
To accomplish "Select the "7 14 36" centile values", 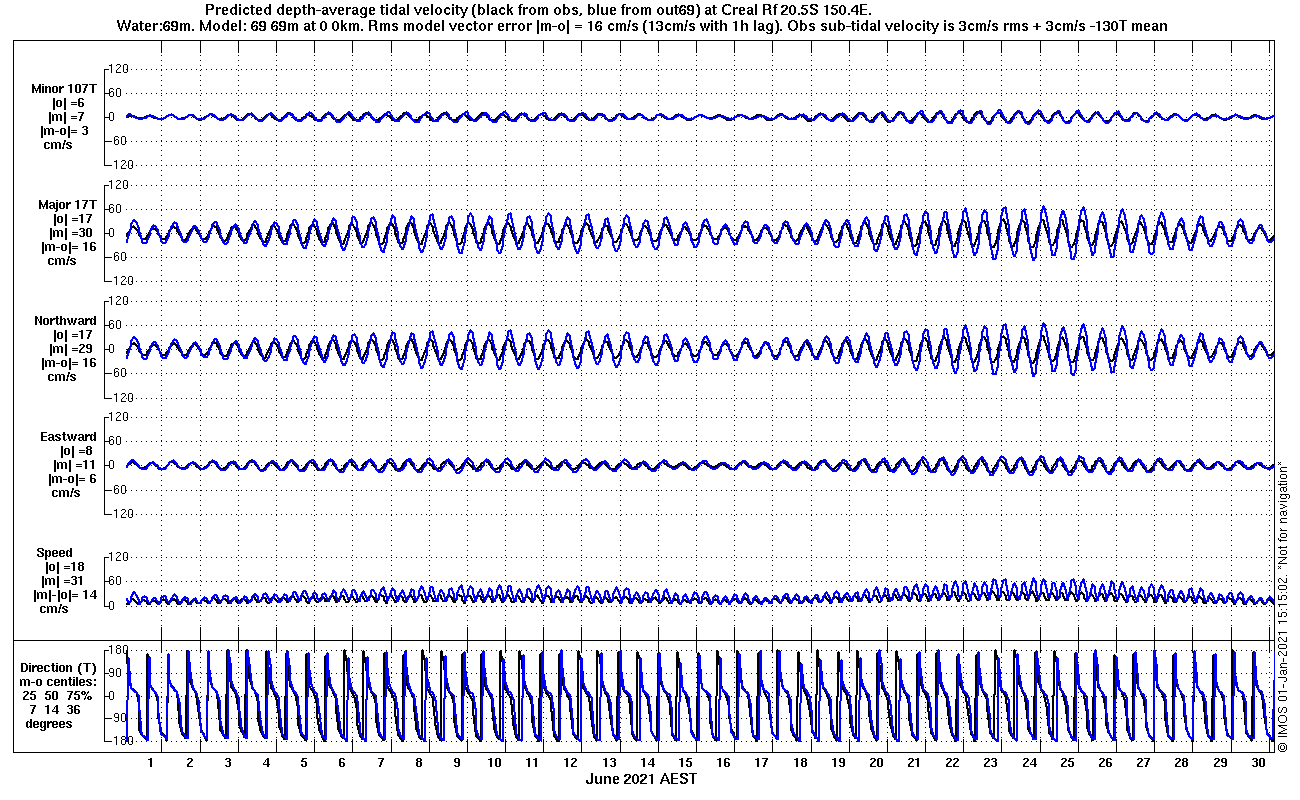I will tap(53, 709).
